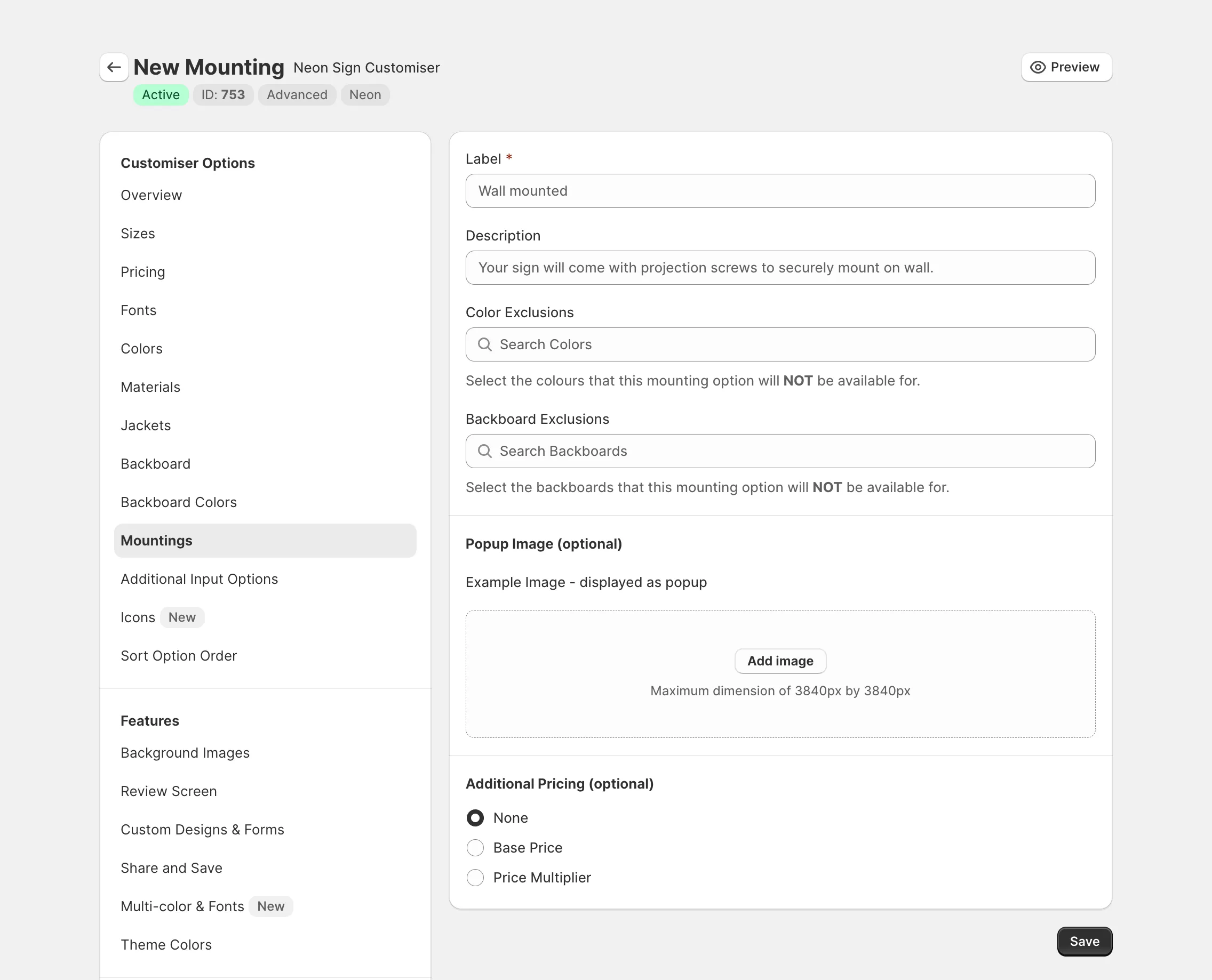Click the magnifier icon in Search Backboards field
1212x980 pixels.
(x=484, y=451)
